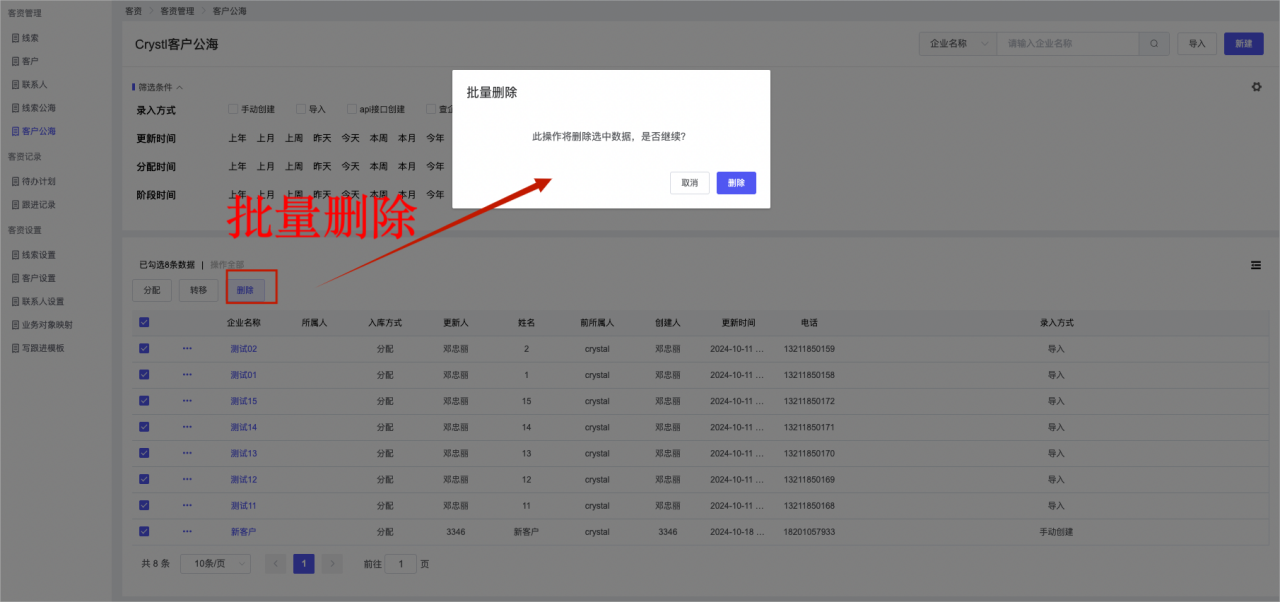The width and height of the screenshot is (1280, 602).
Task: Toggle the select-all checkbox in table header
Action: [144, 322]
